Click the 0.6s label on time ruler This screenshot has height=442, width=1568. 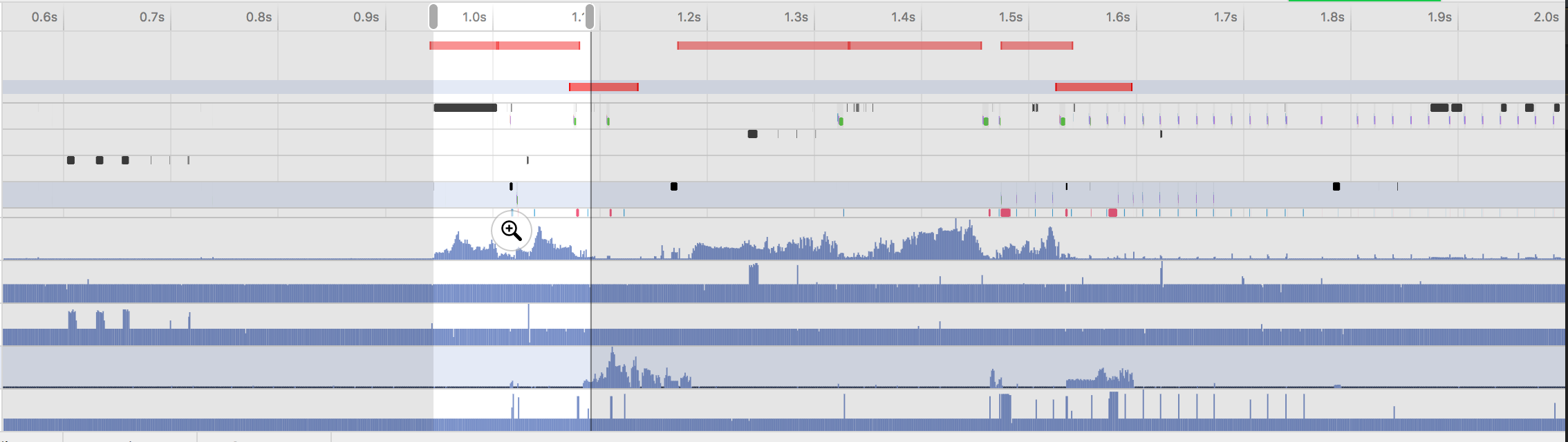pos(44,17)
